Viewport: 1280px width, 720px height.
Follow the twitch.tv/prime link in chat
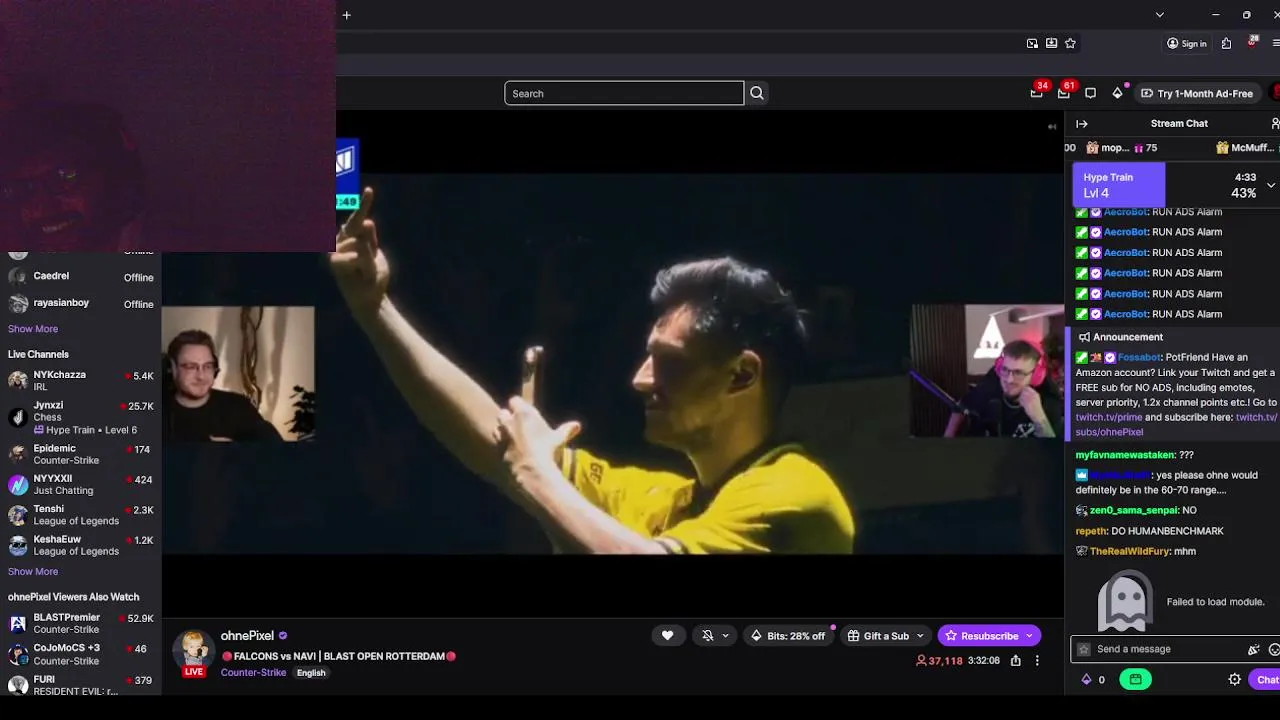1109,417
